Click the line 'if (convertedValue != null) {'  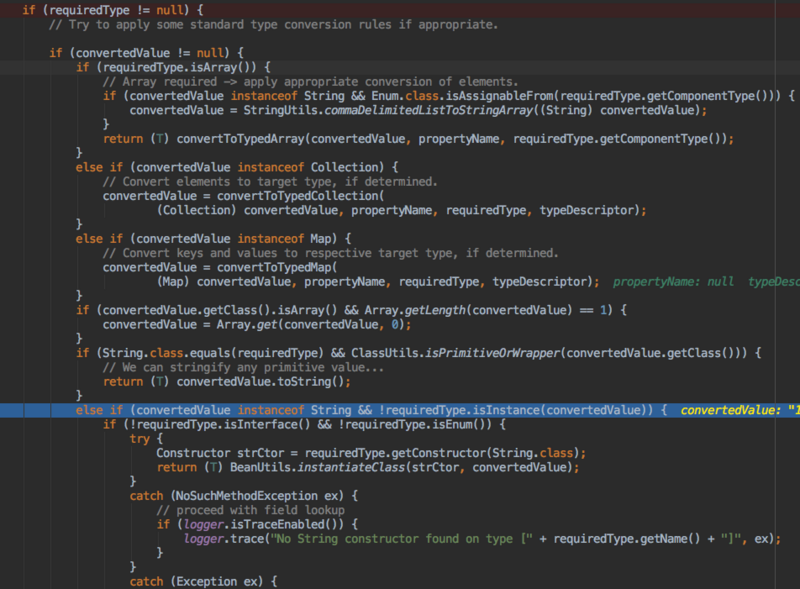coord(146,53)
